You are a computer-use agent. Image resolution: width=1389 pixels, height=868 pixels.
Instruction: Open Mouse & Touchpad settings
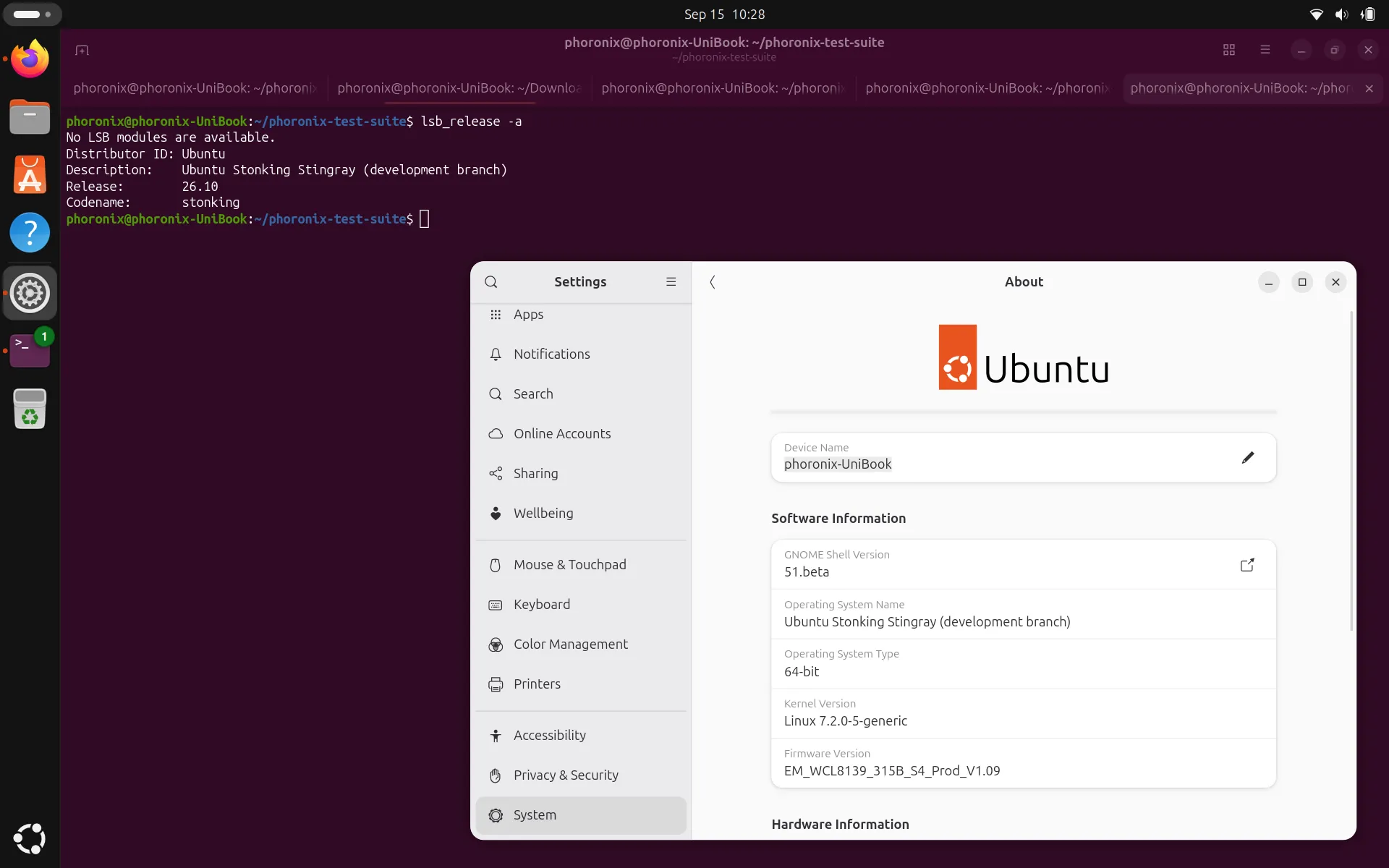tap(581, 565)
